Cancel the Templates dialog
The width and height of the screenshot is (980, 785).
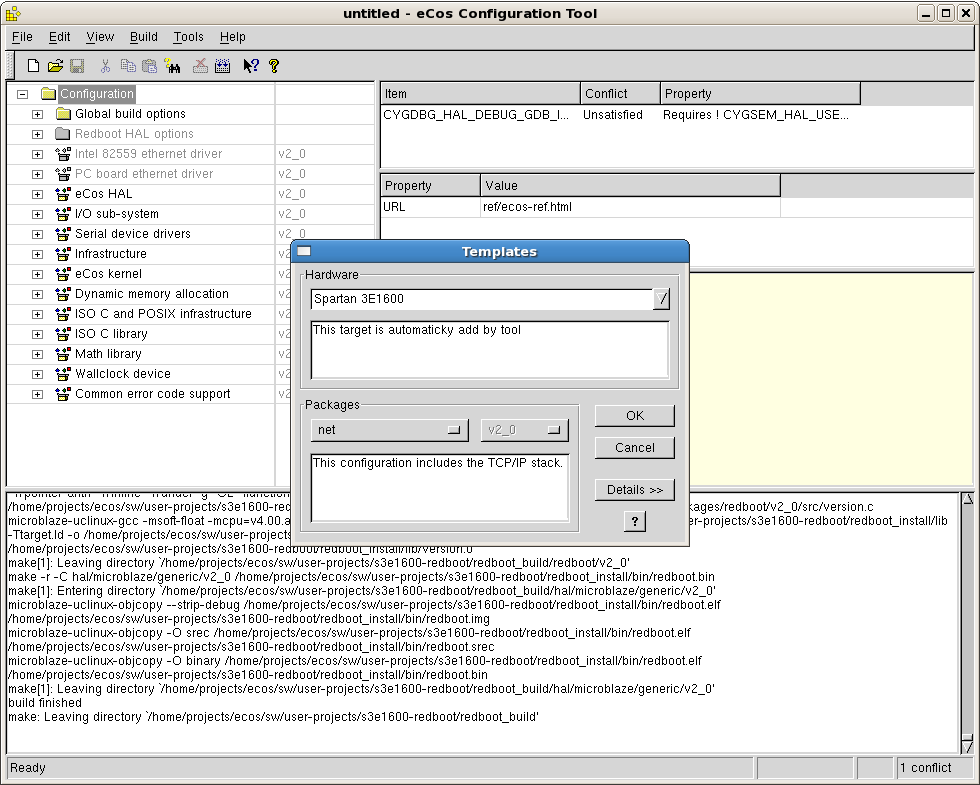pos(634,448)
